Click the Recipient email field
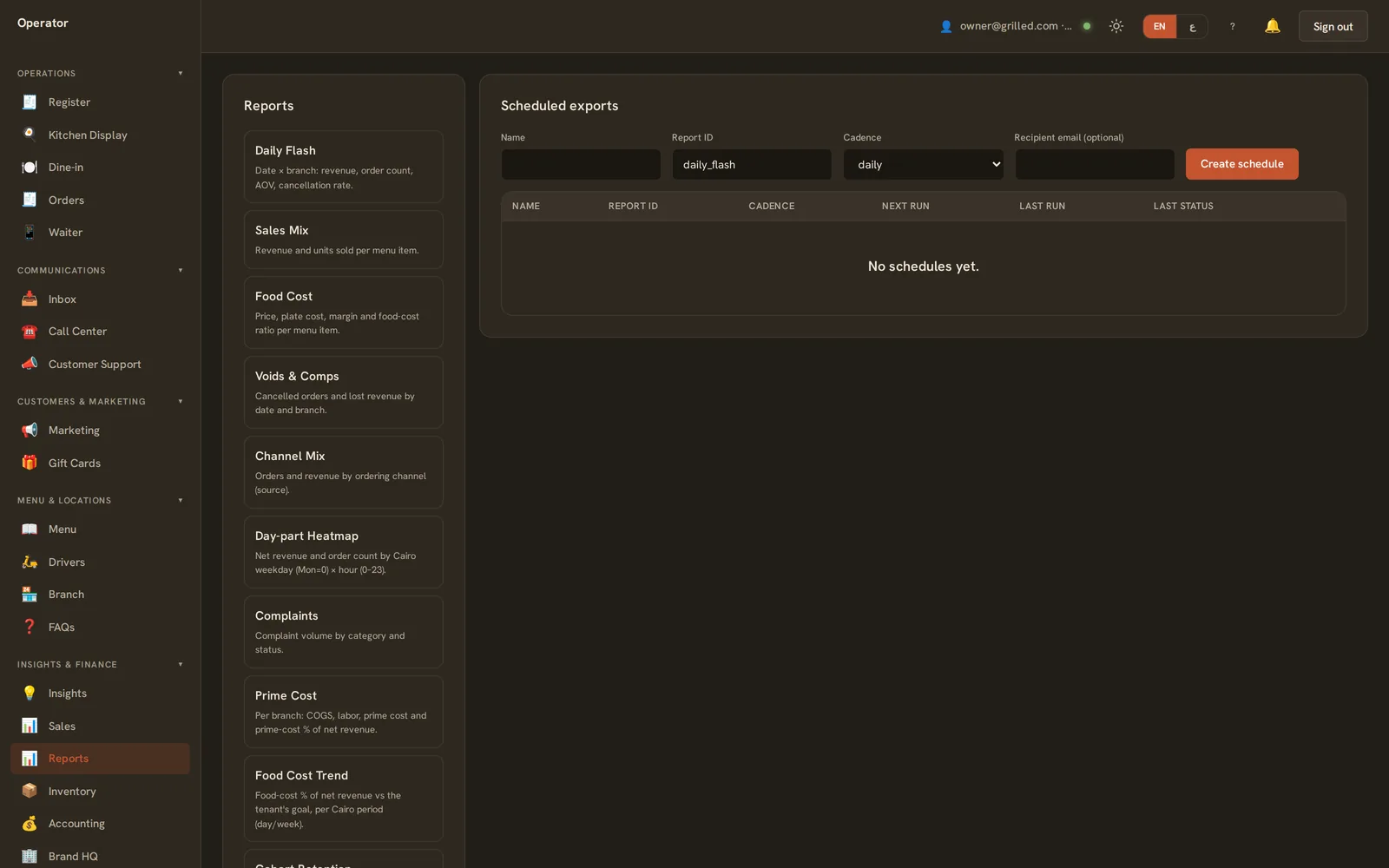The height and width of the screenshot is (868, 1389). click(x=1095, y=164)
